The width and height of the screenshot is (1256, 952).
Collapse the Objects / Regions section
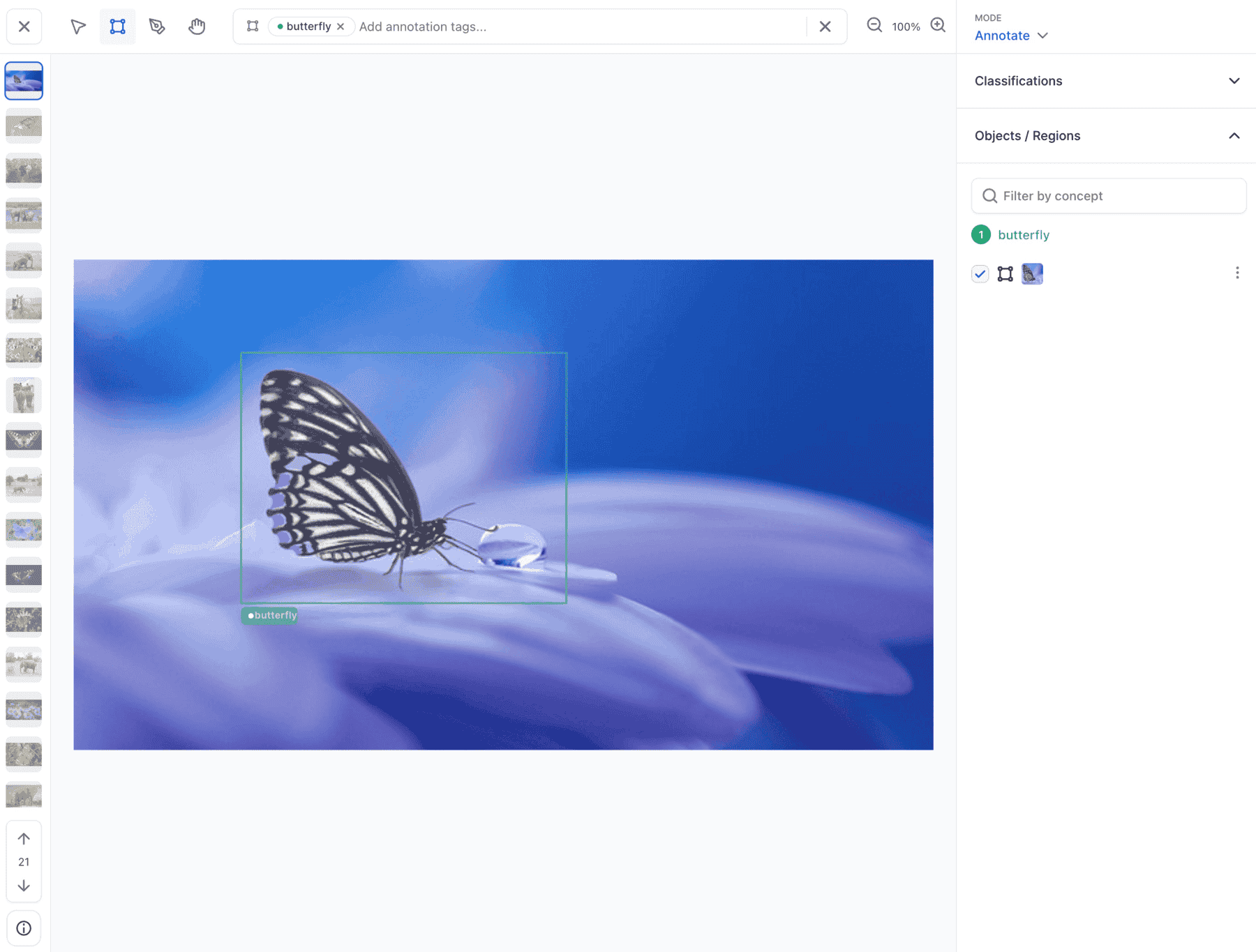[x=1233, y=136]
